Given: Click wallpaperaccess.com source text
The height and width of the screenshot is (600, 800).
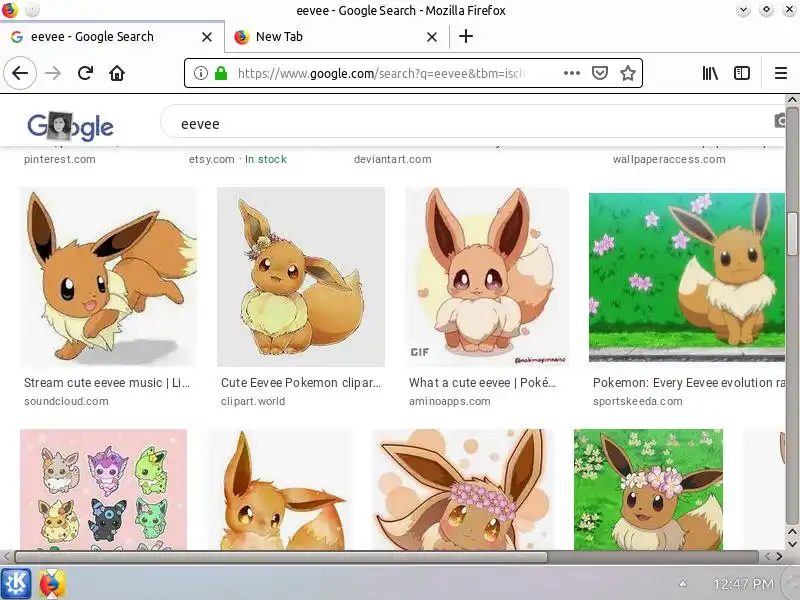Looking at the screenshot, I should pos(669,159).
